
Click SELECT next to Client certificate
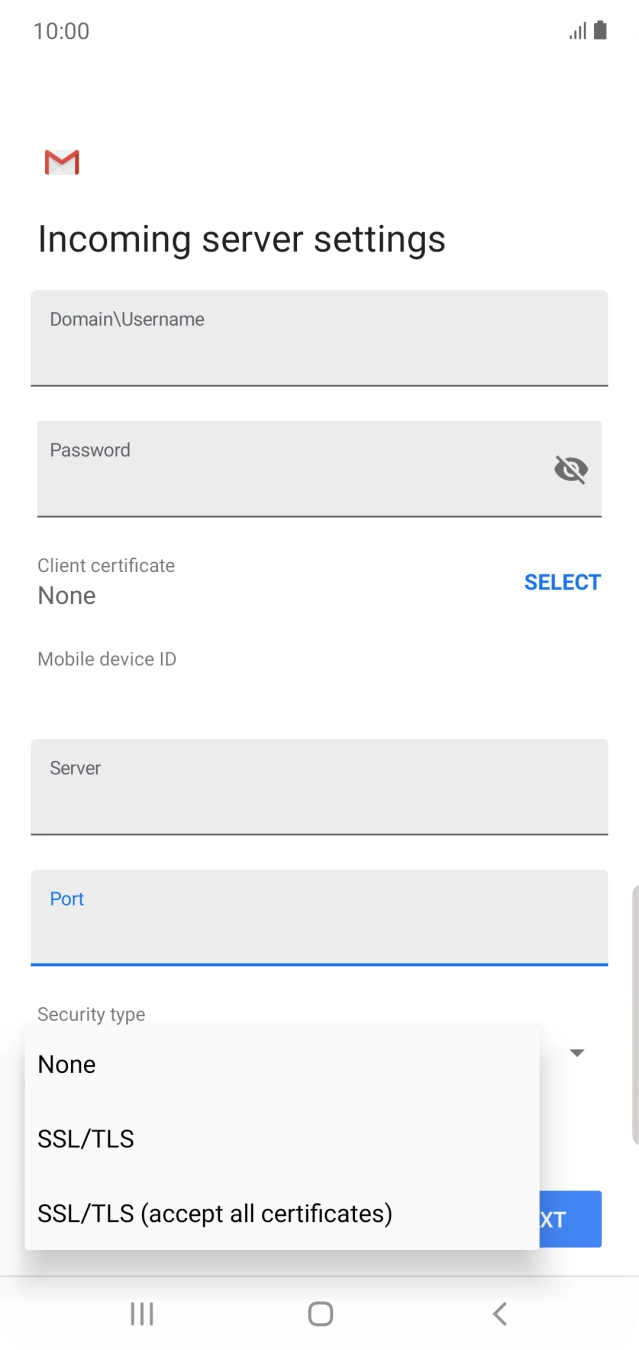[563, 581]
